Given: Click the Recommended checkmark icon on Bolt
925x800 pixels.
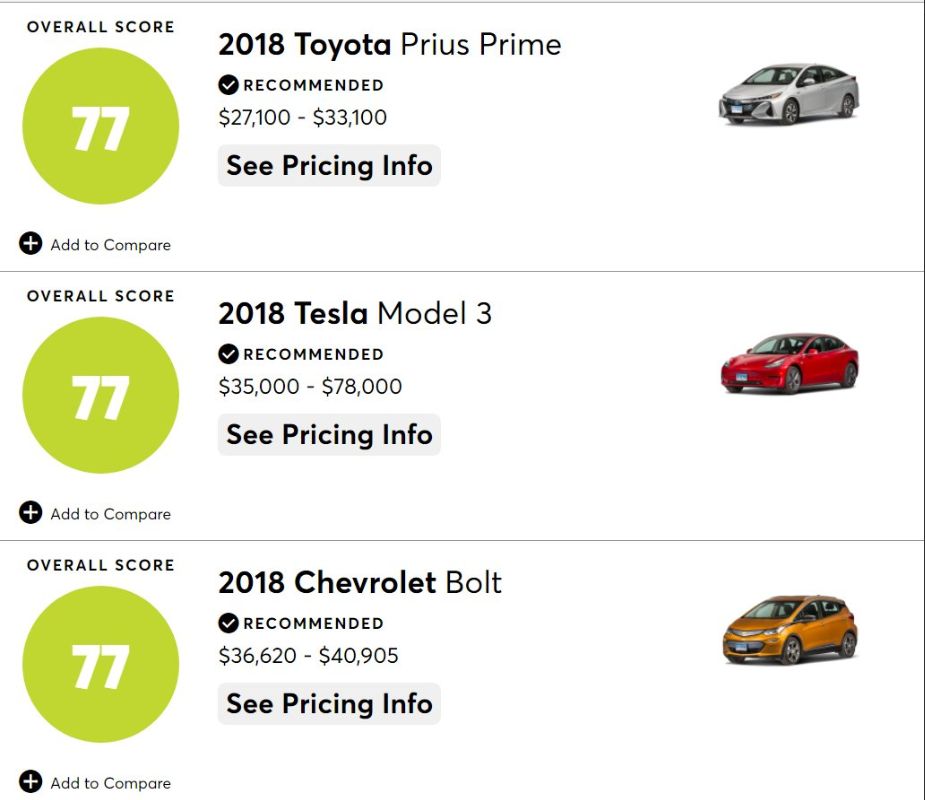Looking at the screenshot, I should [228, 622].
